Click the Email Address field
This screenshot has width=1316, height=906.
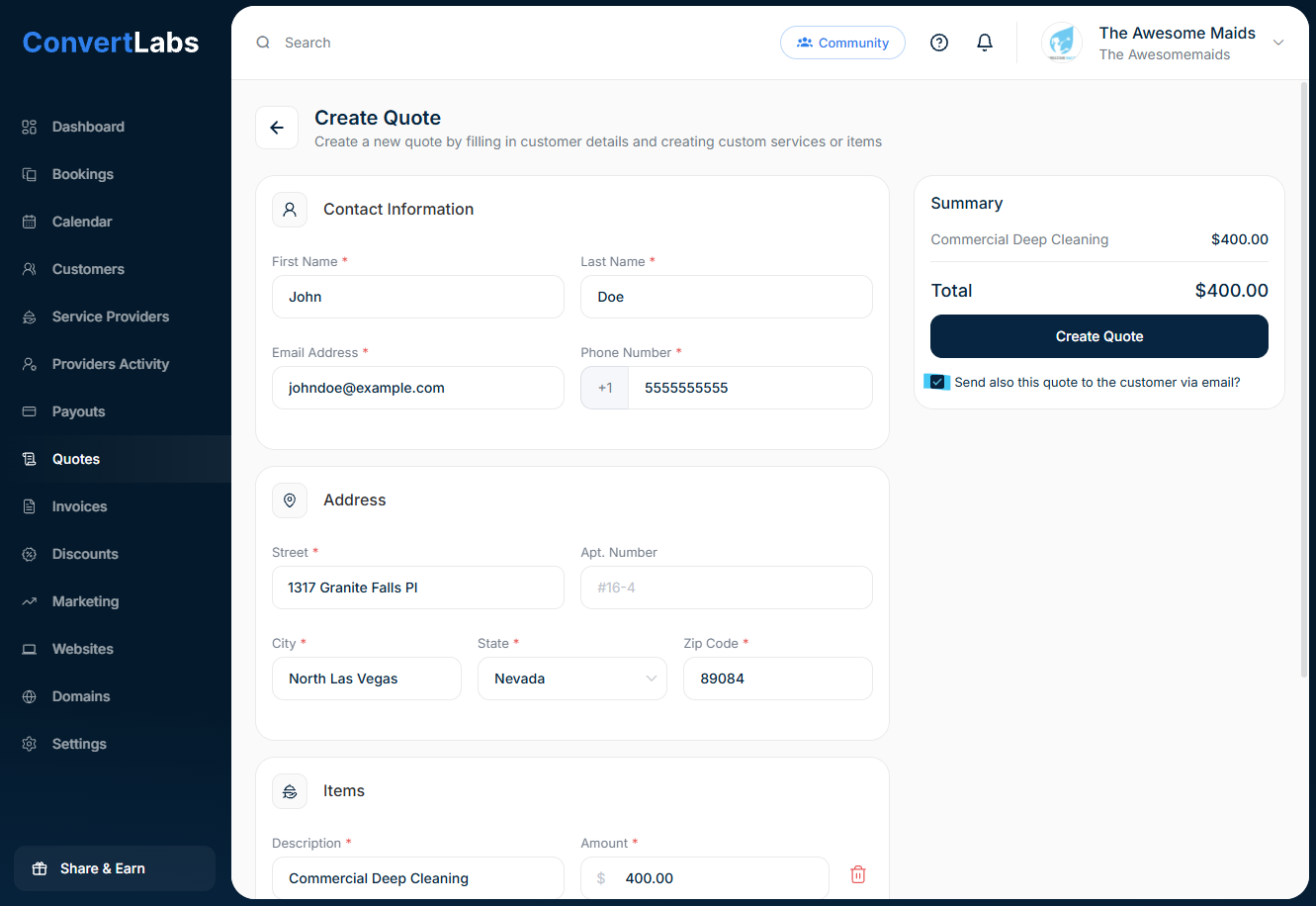(417, 388)
